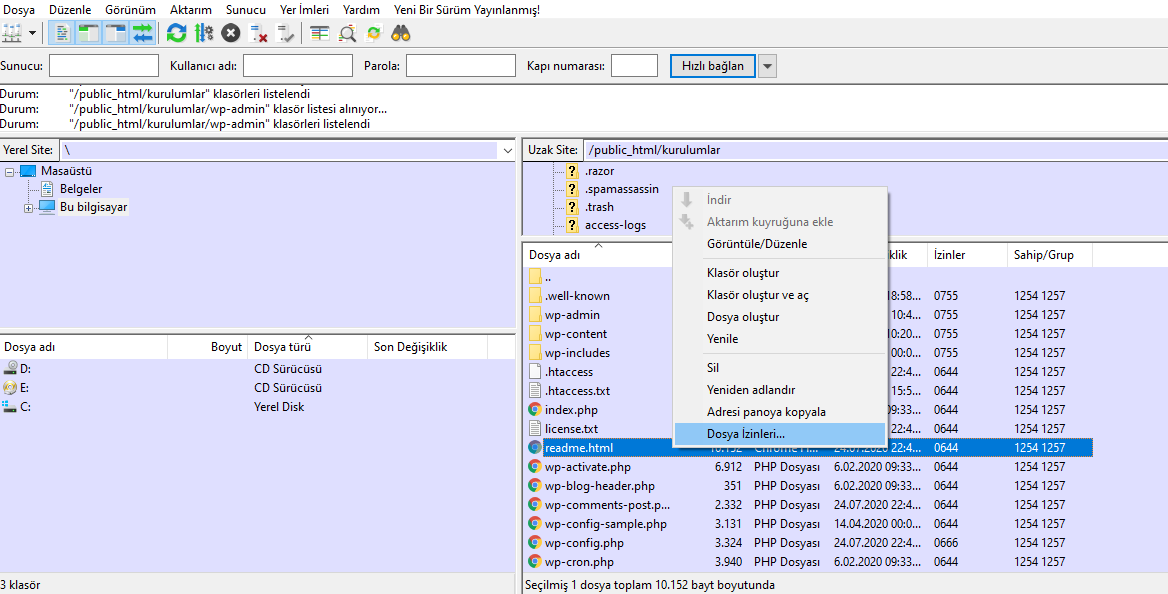The image size is (1168, 594).
Task: Select Görüntüle/Düzenle in the context menu
Action: pyautogui.click(x=780, y=244)
